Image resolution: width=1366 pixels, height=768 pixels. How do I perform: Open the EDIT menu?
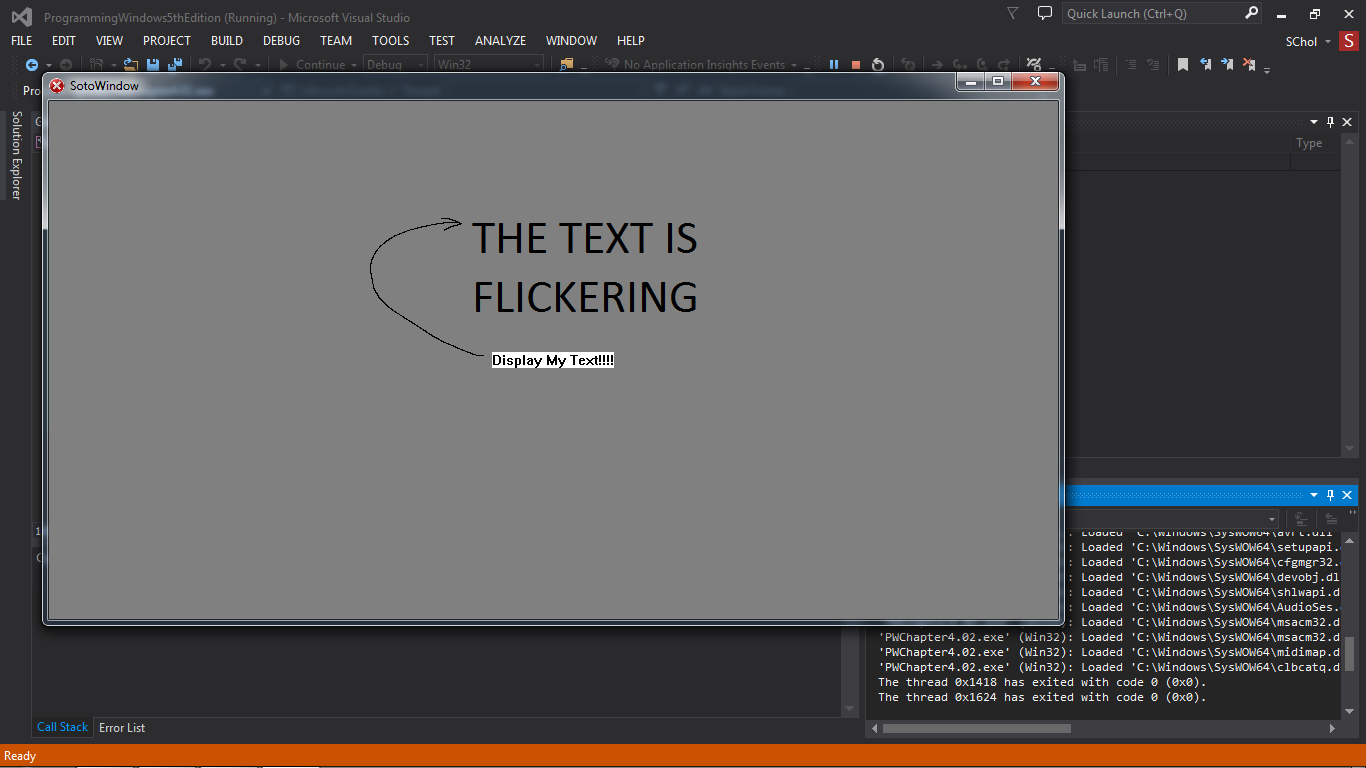pos(64,41)
